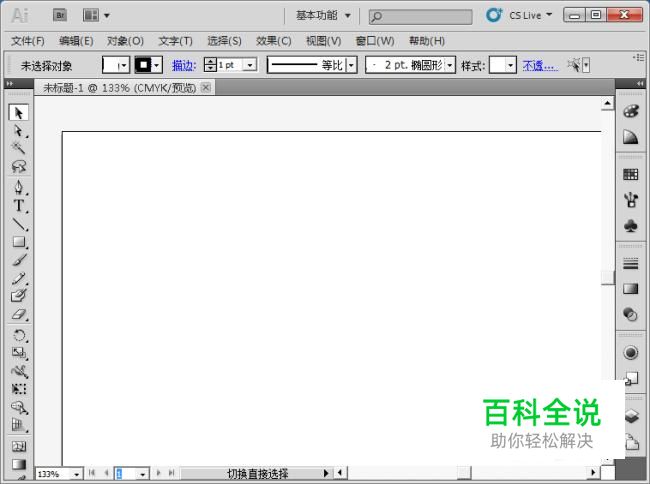Click the 描边 stroke panel link

(184, 65)
